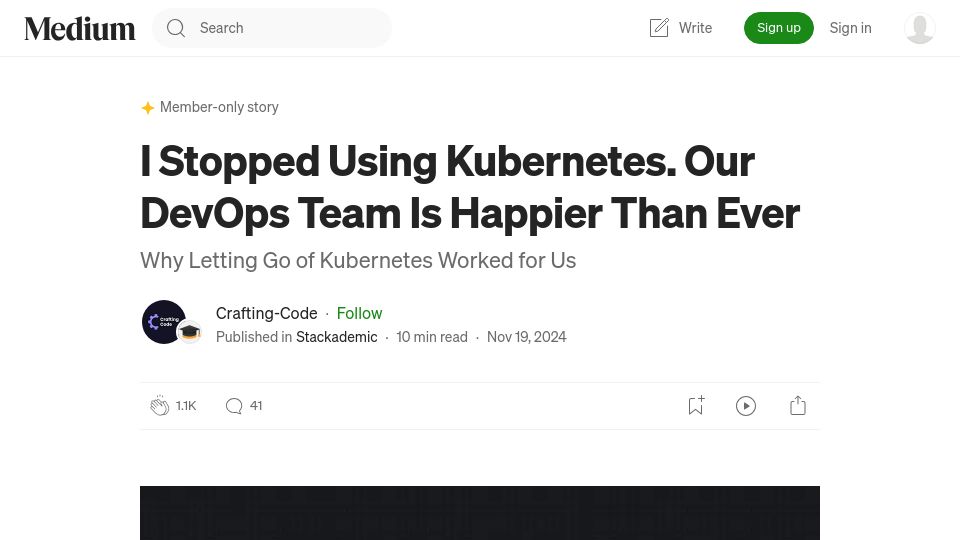Select the Member-only story label
960x540 pixels.
point(219,107)
